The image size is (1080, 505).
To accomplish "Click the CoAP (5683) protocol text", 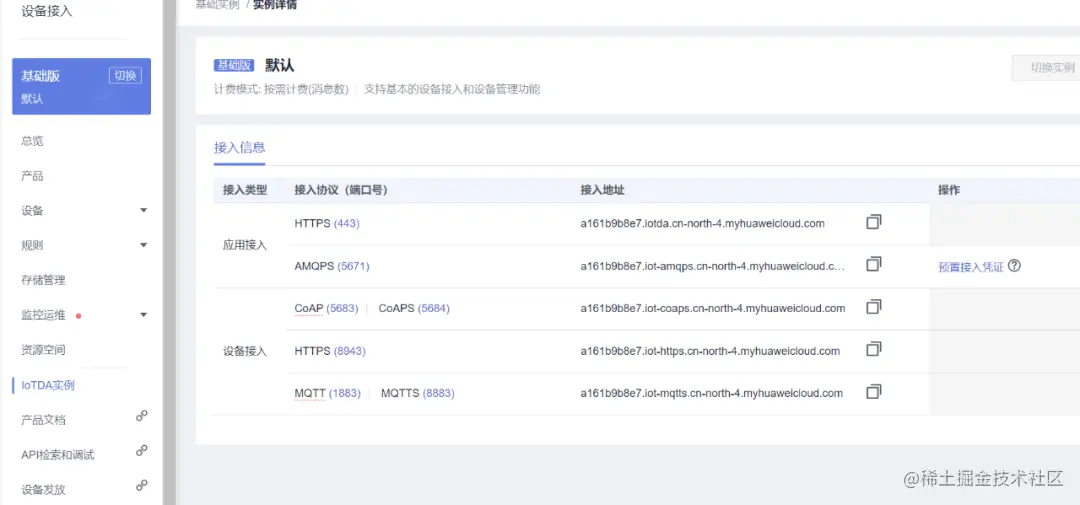I will [326, 308].
